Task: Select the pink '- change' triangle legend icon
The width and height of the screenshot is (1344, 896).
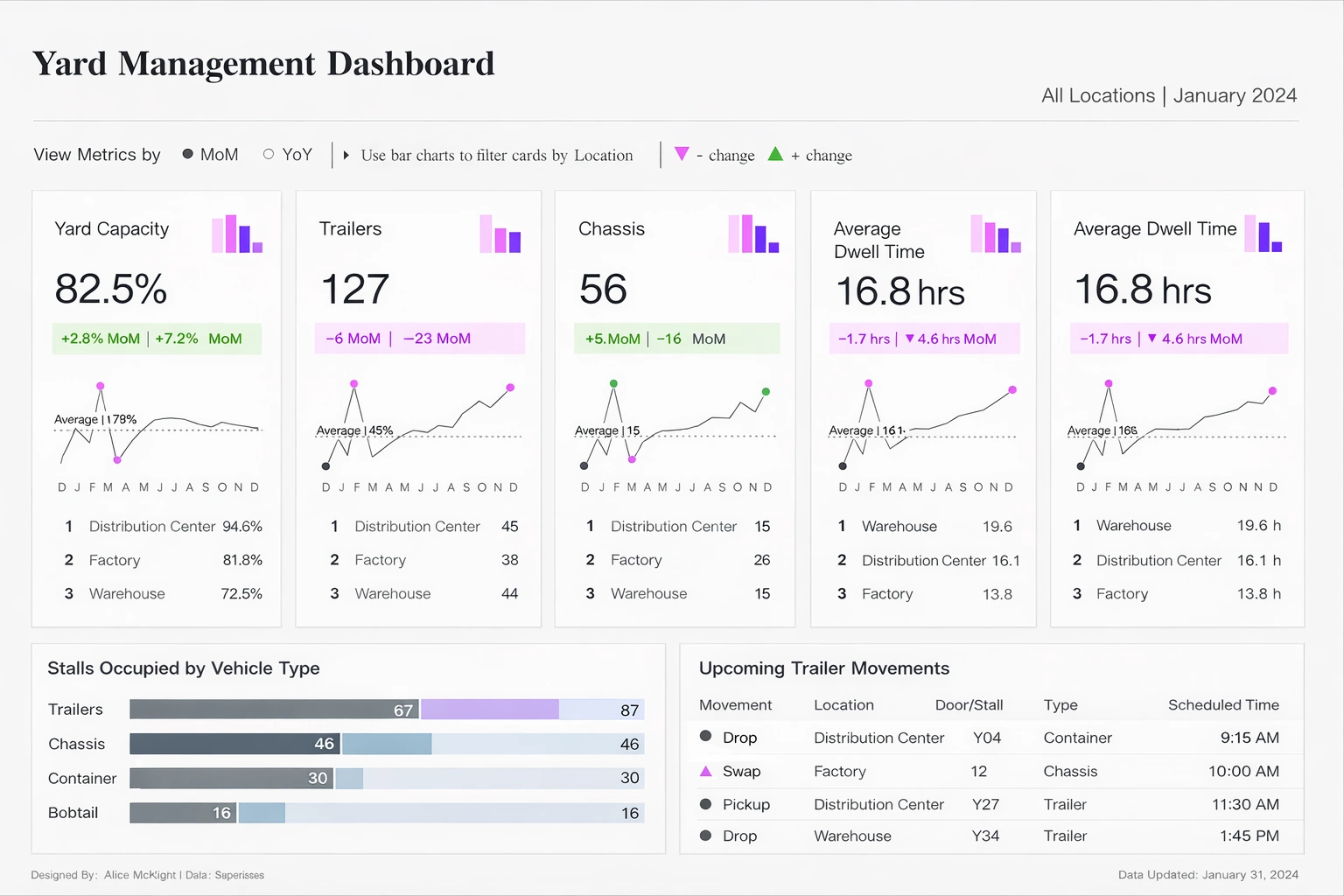Action: point(682,154)
